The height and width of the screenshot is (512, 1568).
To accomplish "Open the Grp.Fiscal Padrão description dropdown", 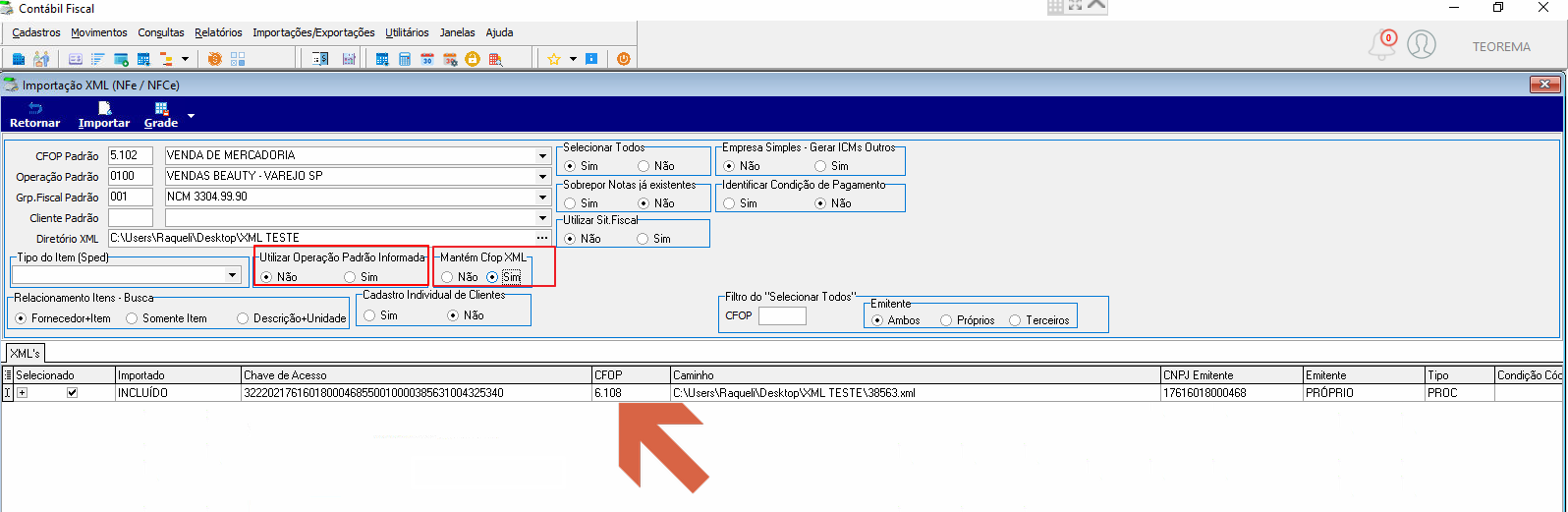I will tap(543, 197).
